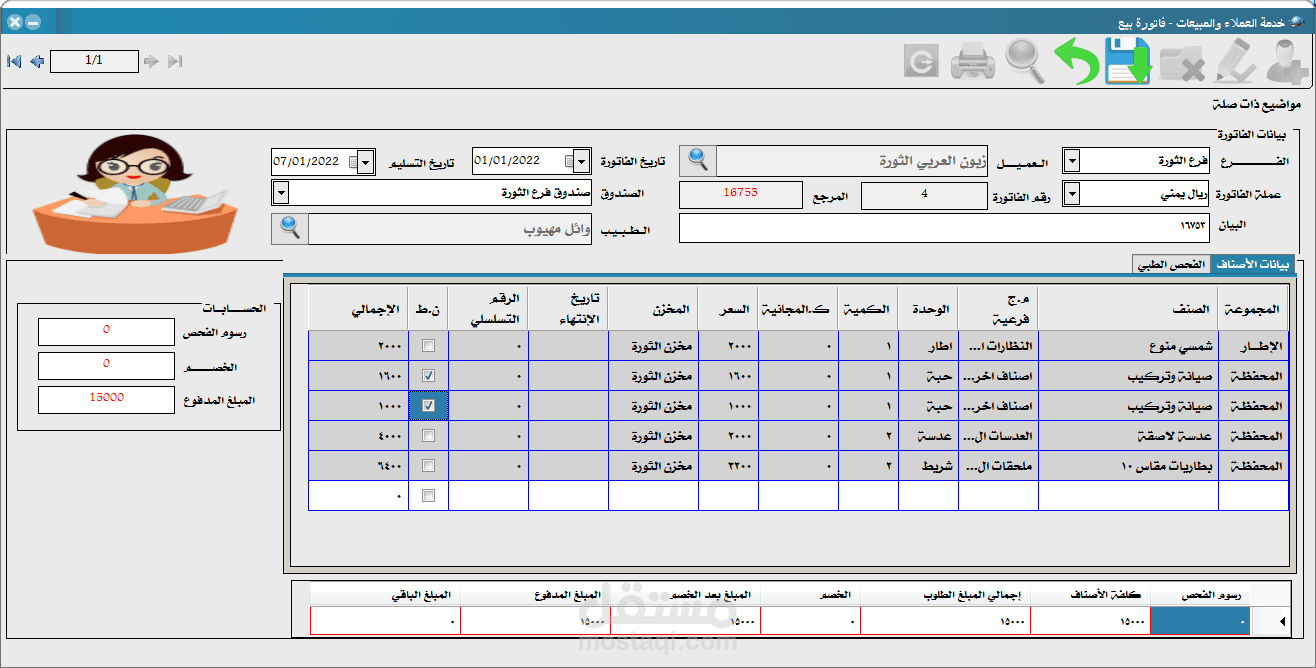Go to the first record navigation arrow
Screen dimensions: 1316x668
tap(14, 61)
